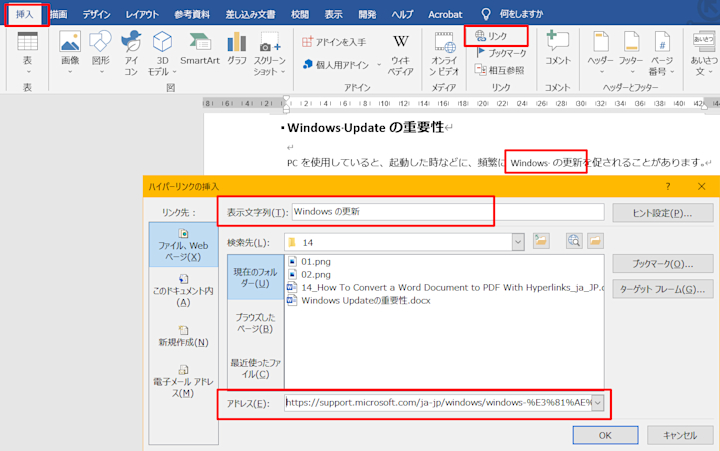Screen dimensions: 720x451
Task: Close the ハイパーリンクの挿入 dialog
Action: [x=701, y=186]
